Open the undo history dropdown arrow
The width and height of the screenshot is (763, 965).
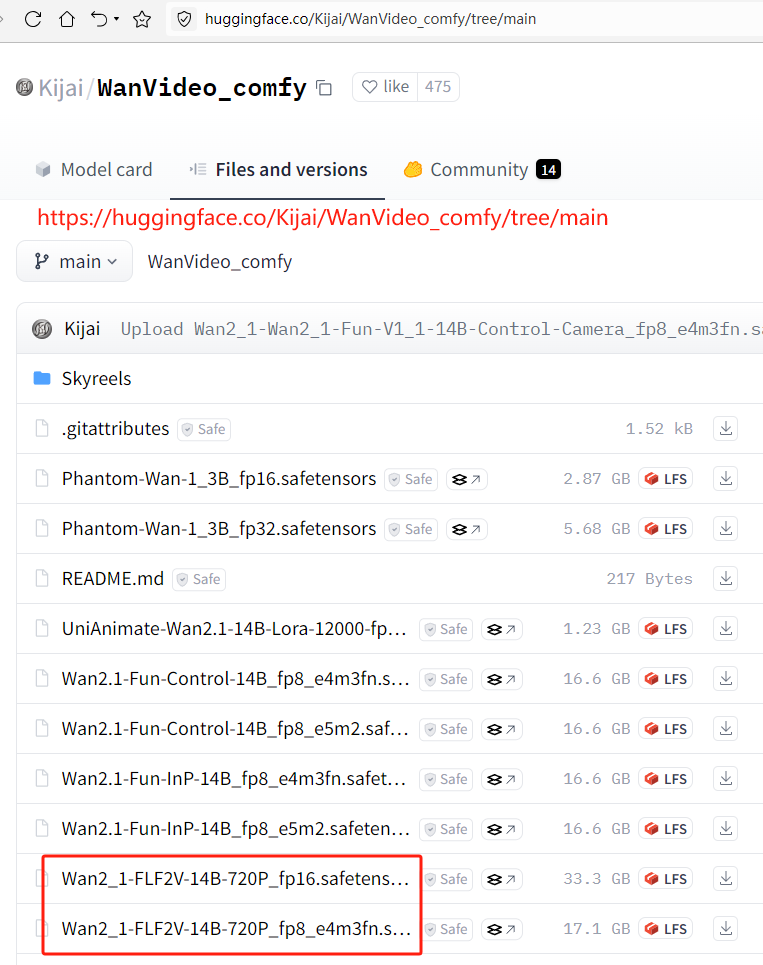[116, 19]
